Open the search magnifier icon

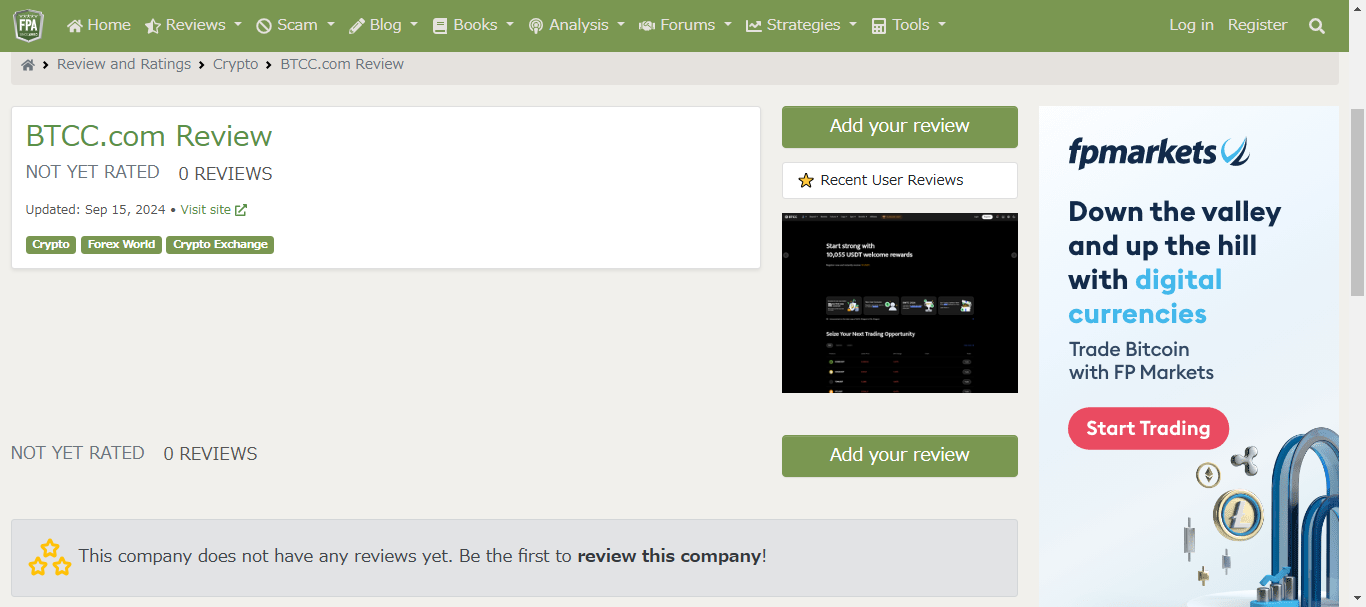click(x=1316, y=26)
